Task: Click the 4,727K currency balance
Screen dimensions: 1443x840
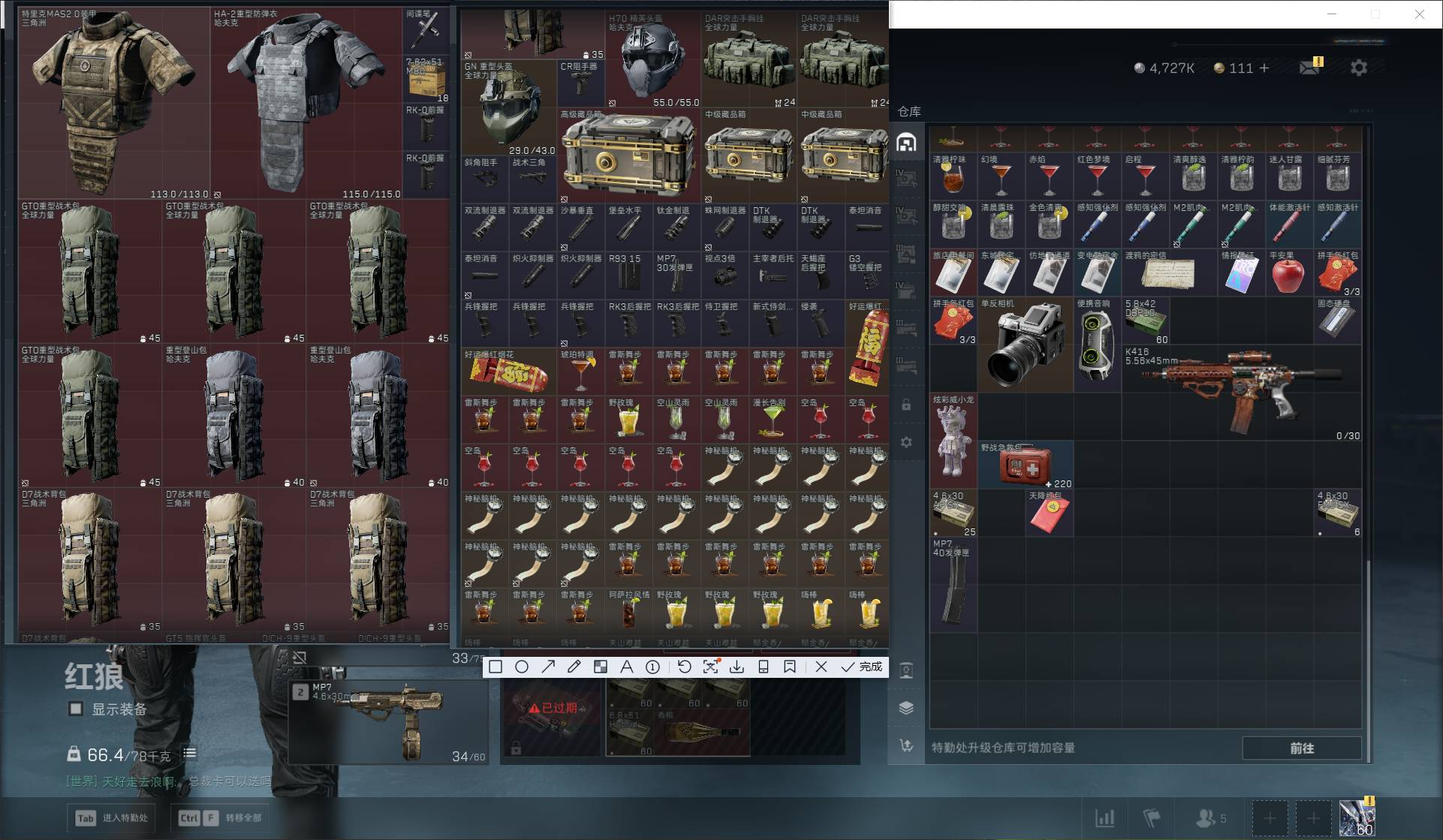Action: pos(1164,68)
